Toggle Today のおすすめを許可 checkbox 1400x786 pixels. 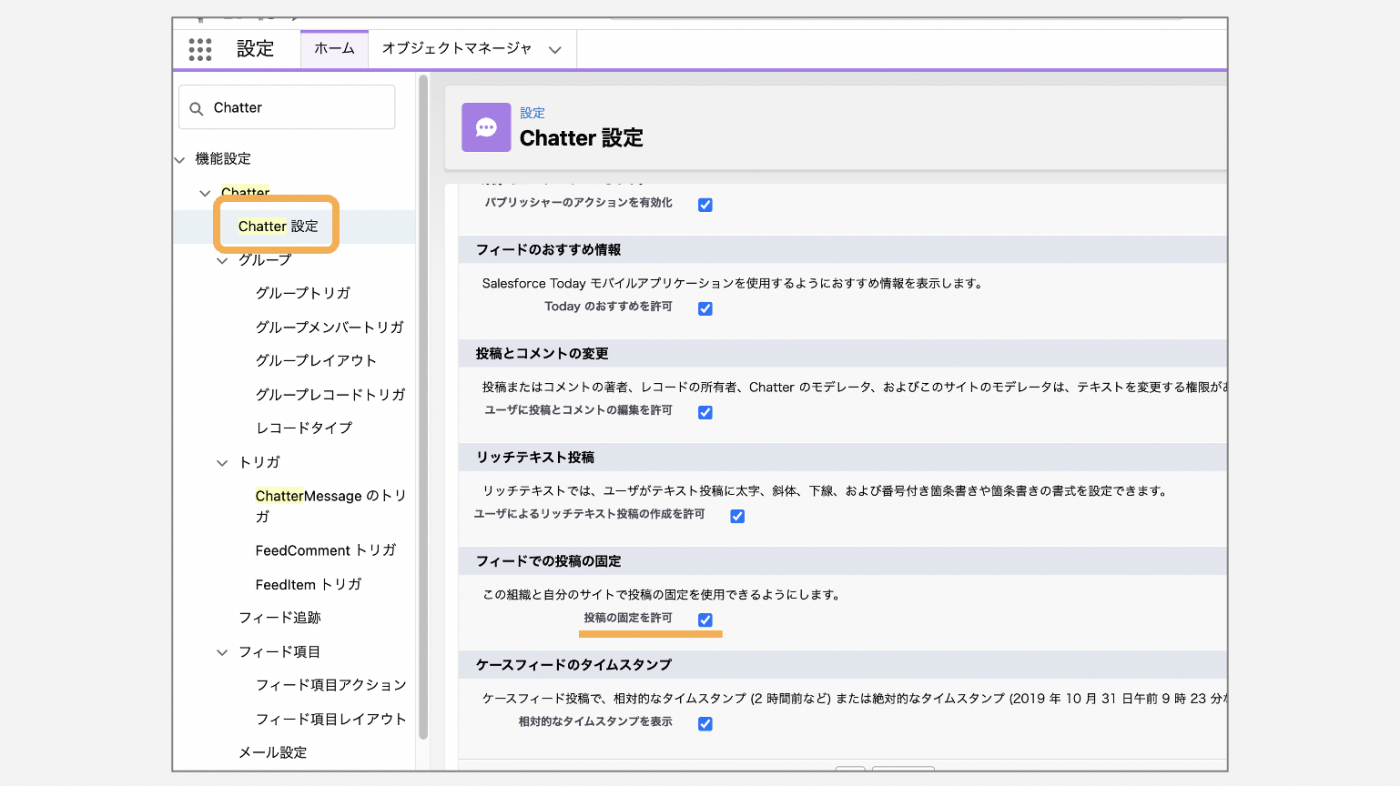pos(705,308)
